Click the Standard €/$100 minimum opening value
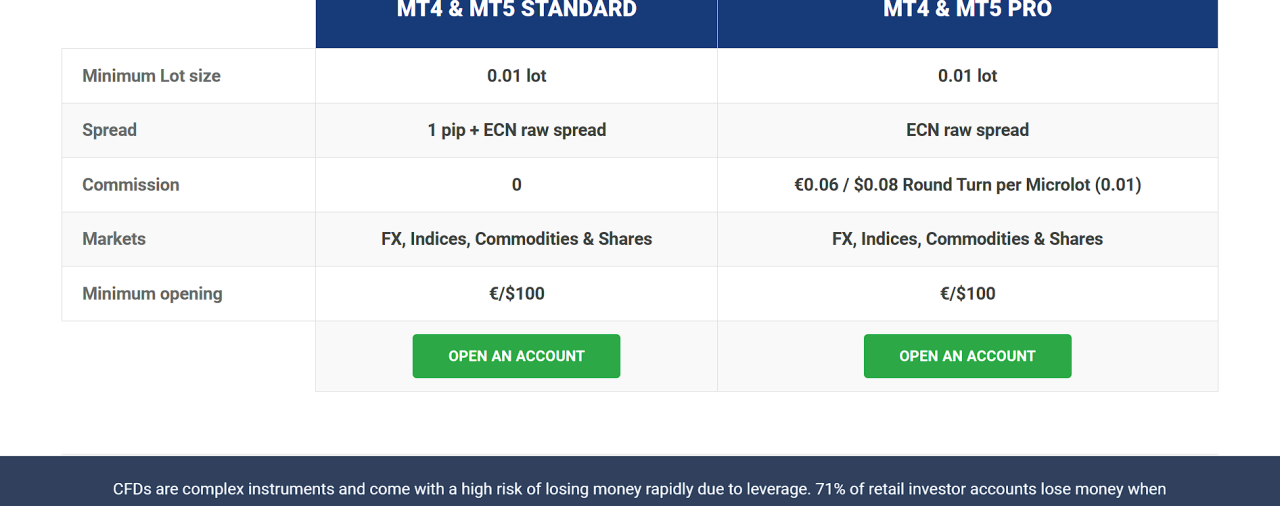The height and width of the screenshot is (506, 1280). click(516, 294)
